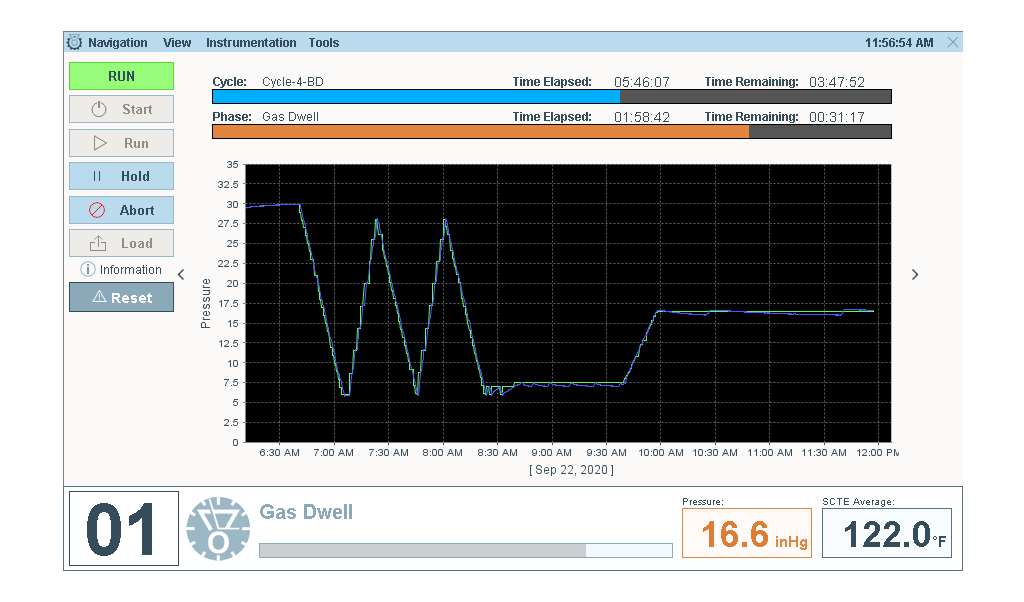Click the pause icon on the Hold button

98,177
